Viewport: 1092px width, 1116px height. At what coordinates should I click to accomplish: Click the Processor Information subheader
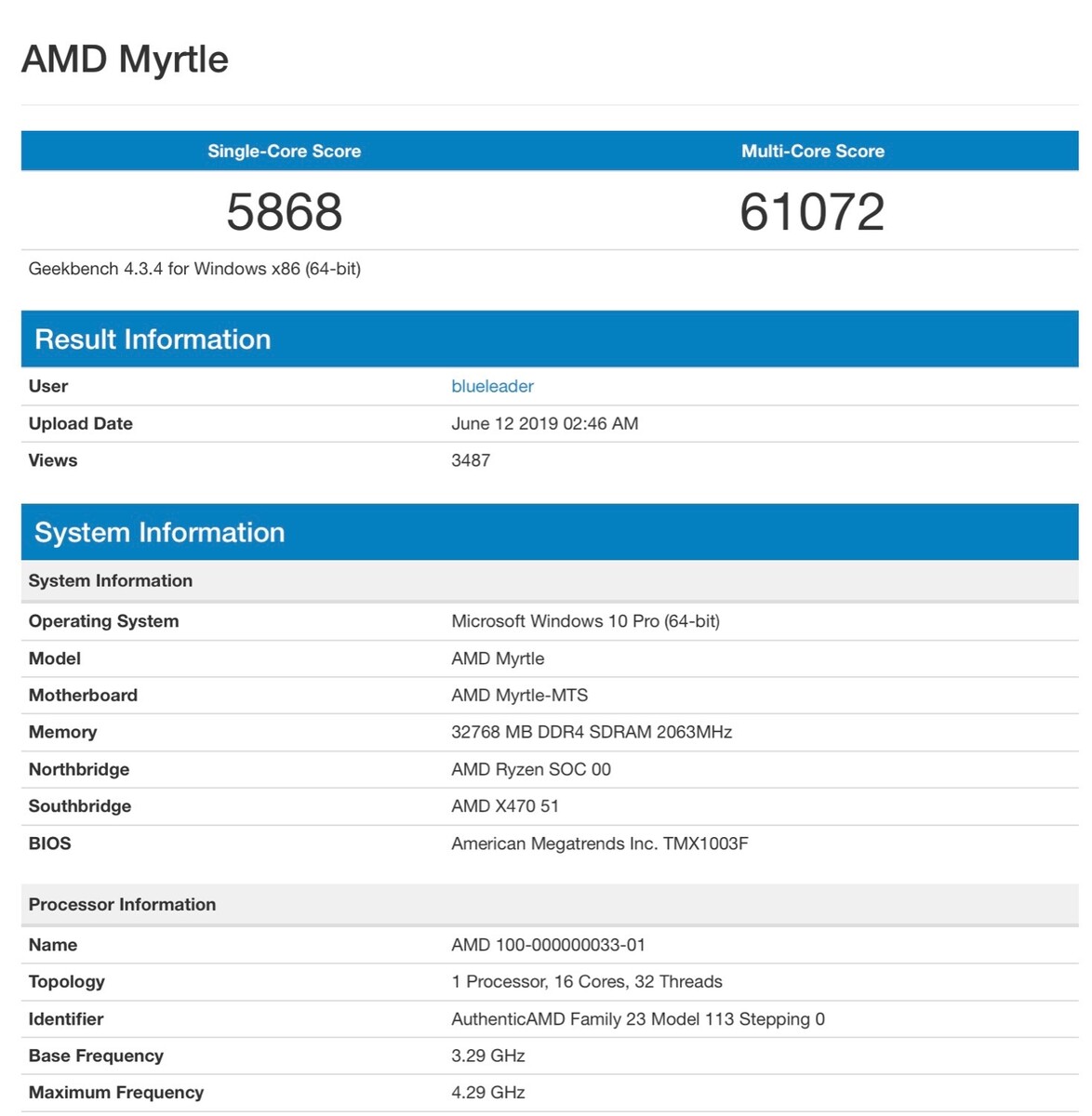coord(122,904)
